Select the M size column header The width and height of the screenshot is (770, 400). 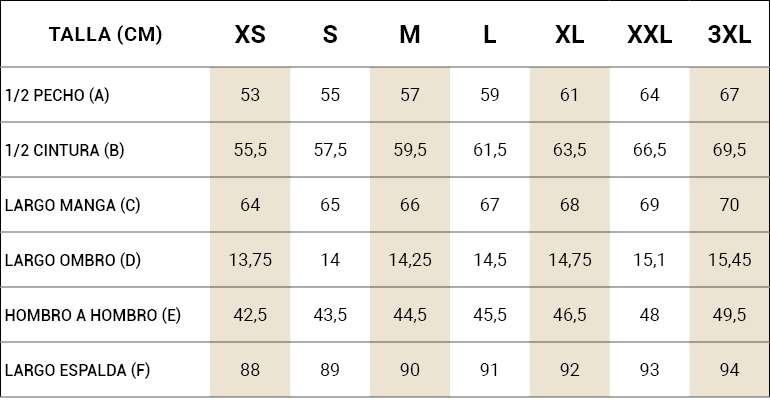point(410,35)
